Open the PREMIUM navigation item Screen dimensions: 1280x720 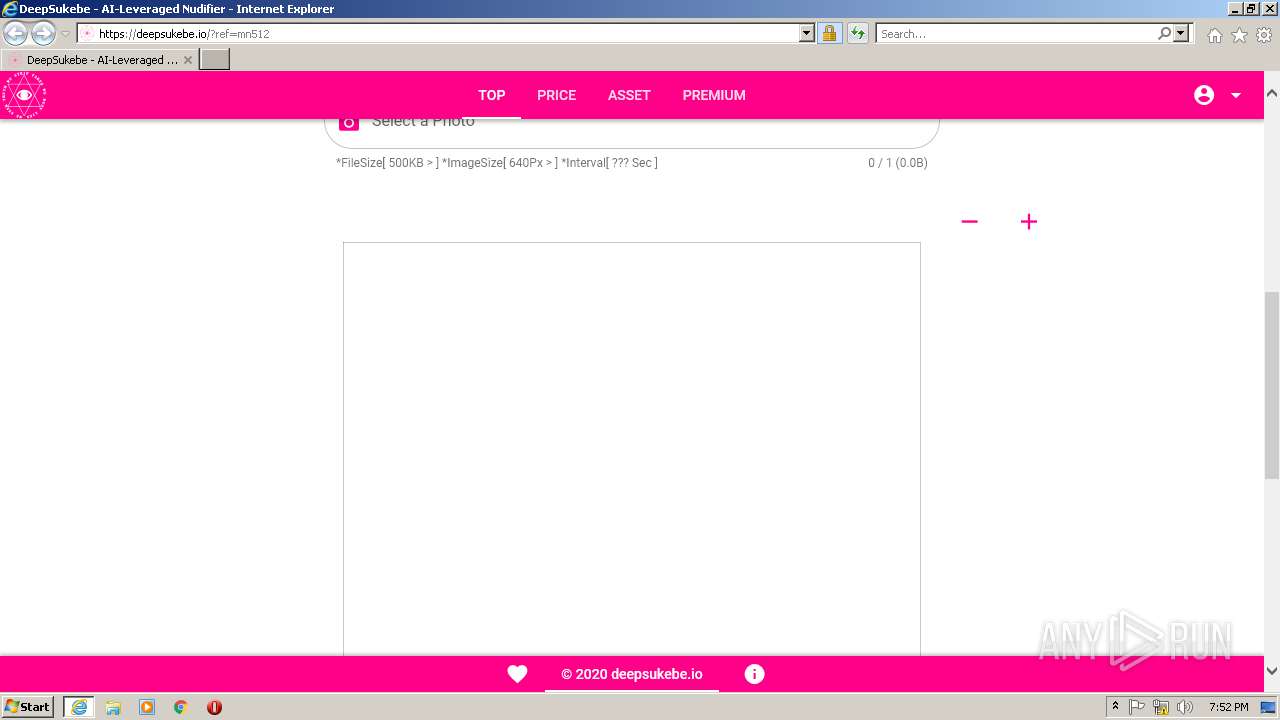click(714, 95)
